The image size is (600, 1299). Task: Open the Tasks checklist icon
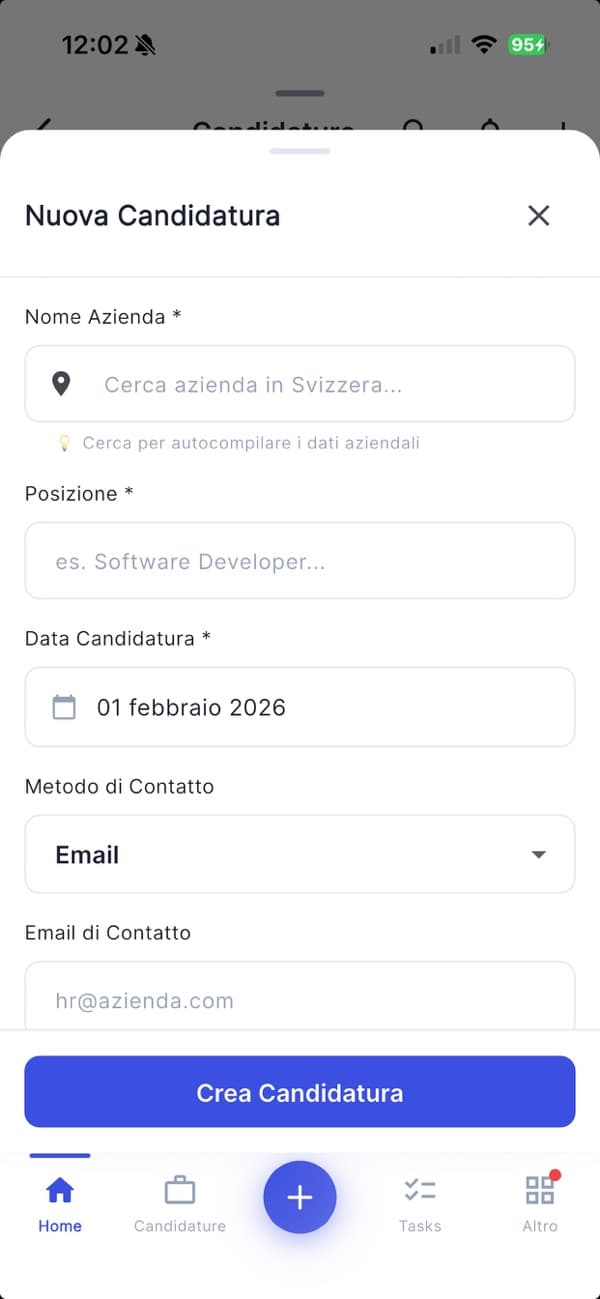point(420,1190)
